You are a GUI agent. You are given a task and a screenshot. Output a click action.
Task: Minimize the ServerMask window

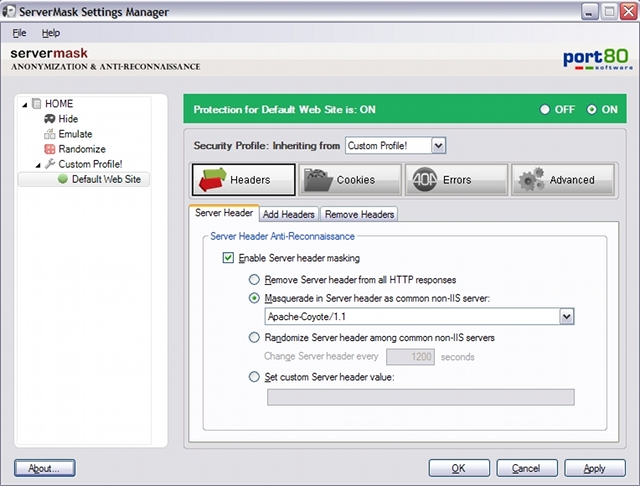[x=589, y=12]
